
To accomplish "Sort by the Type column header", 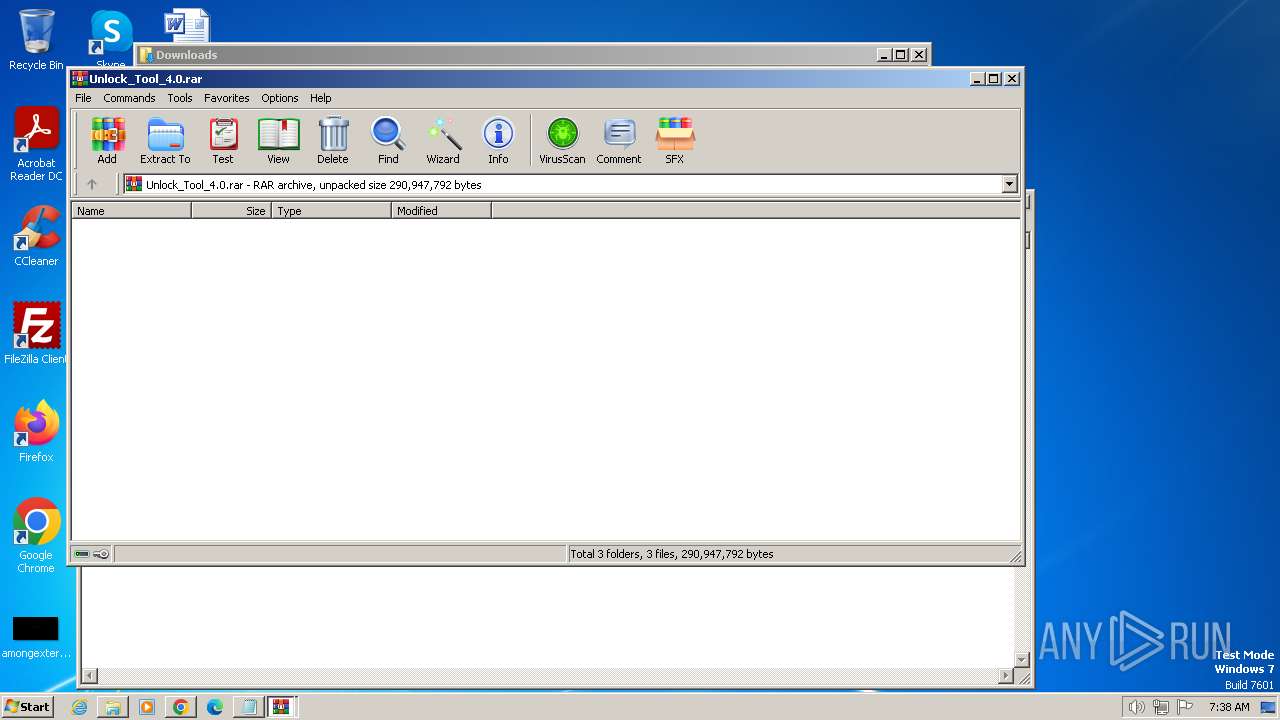I will 331,211.
